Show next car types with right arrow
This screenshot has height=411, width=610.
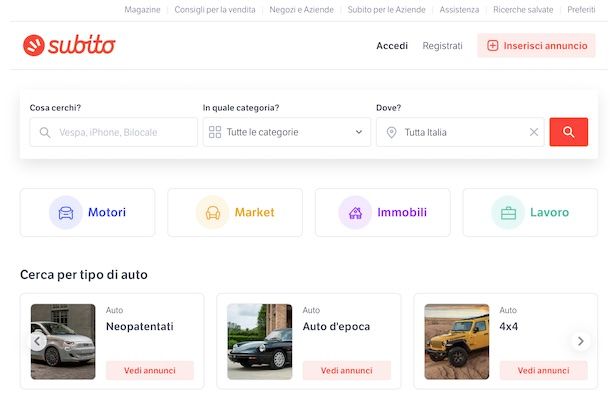tap(580, 341)
